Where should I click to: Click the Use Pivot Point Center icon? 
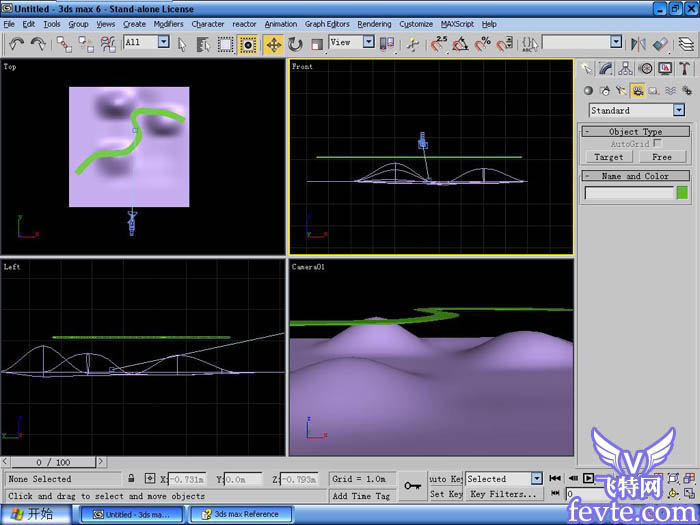point(387,44)
